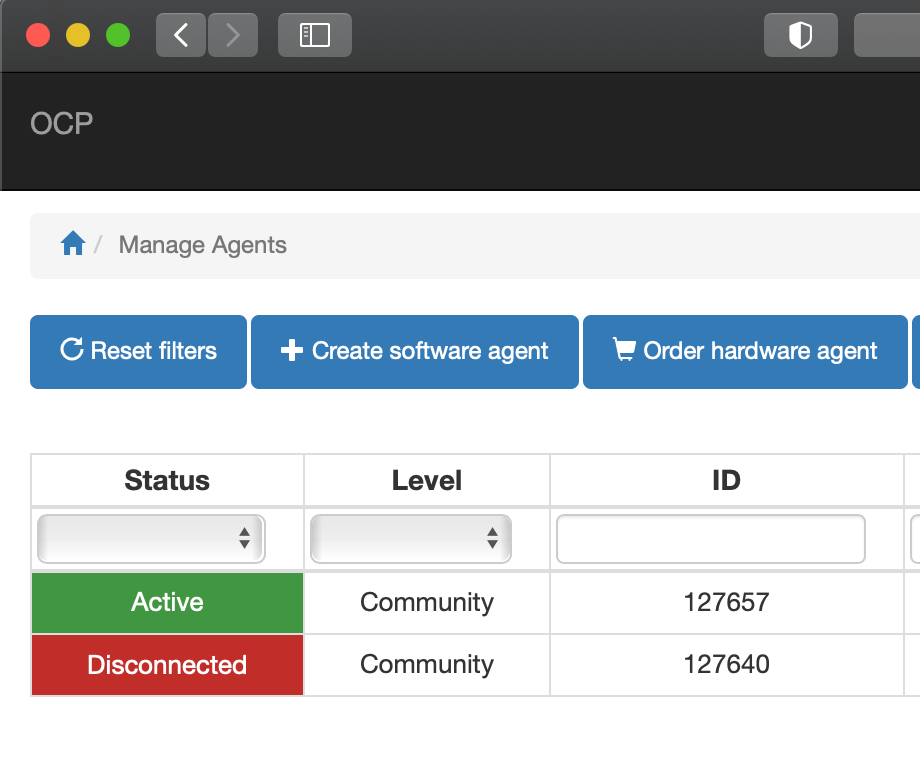Click the OCP brand link
Viewport: 920px width, 767px height.
point(62,124)
